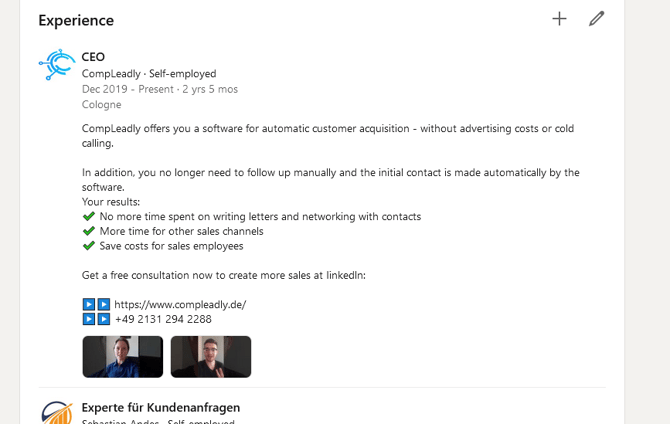Click the CEO job title

(93, 57)
